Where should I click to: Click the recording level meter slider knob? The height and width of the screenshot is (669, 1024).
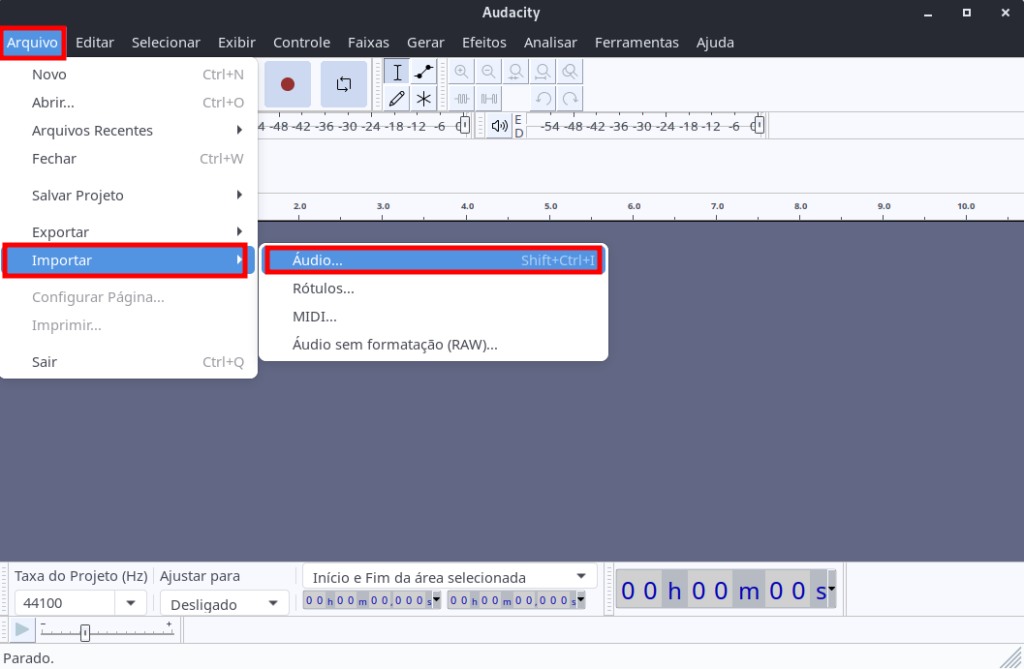point(464,125)
